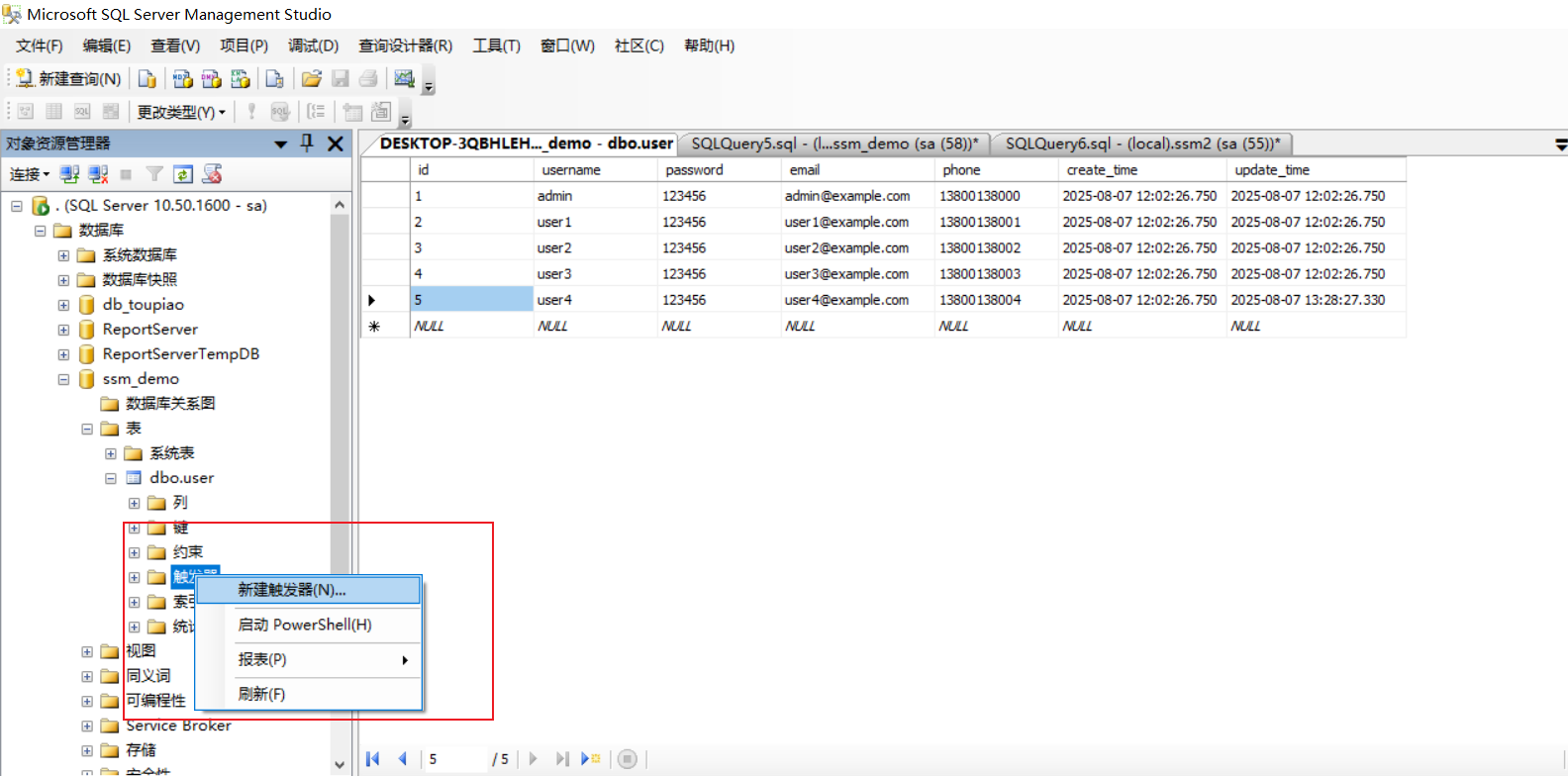Collapse the ssm_demo database node
The image size is (1568, 776).
click(63, 379)
